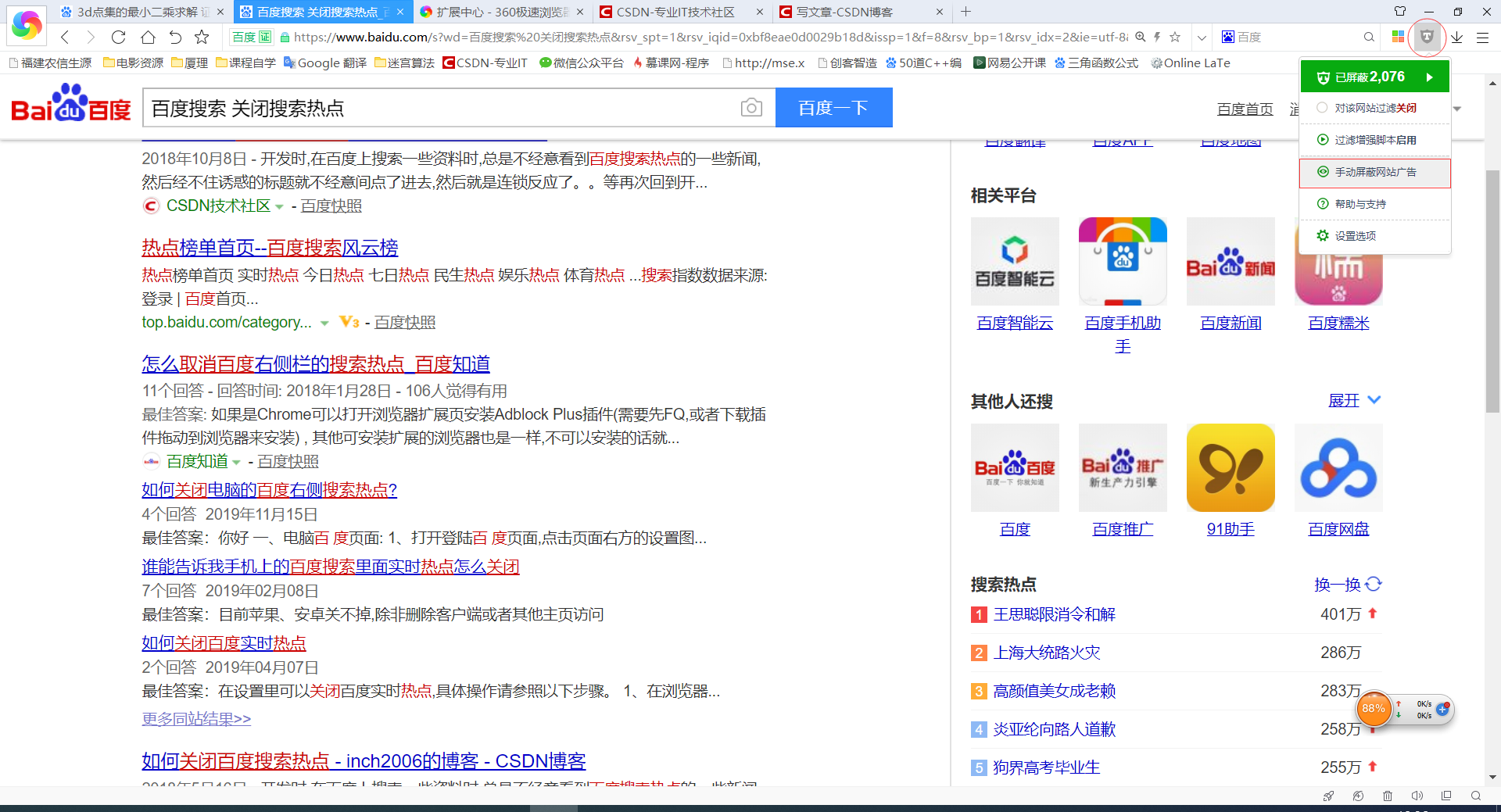
Task: Open 热点榜单首页--百度搜索风云榜 result
Action: (270, 248)
